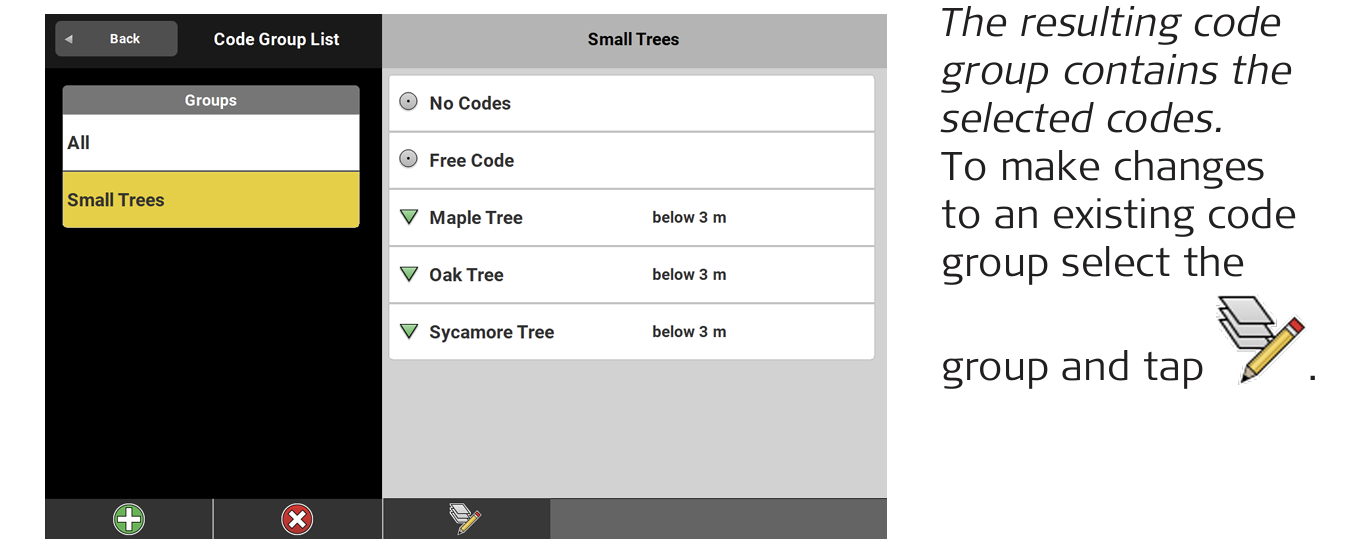1348x548 pixels.
Task: Click the green triangle beside Oak Tree
Action: click(408, 274)
